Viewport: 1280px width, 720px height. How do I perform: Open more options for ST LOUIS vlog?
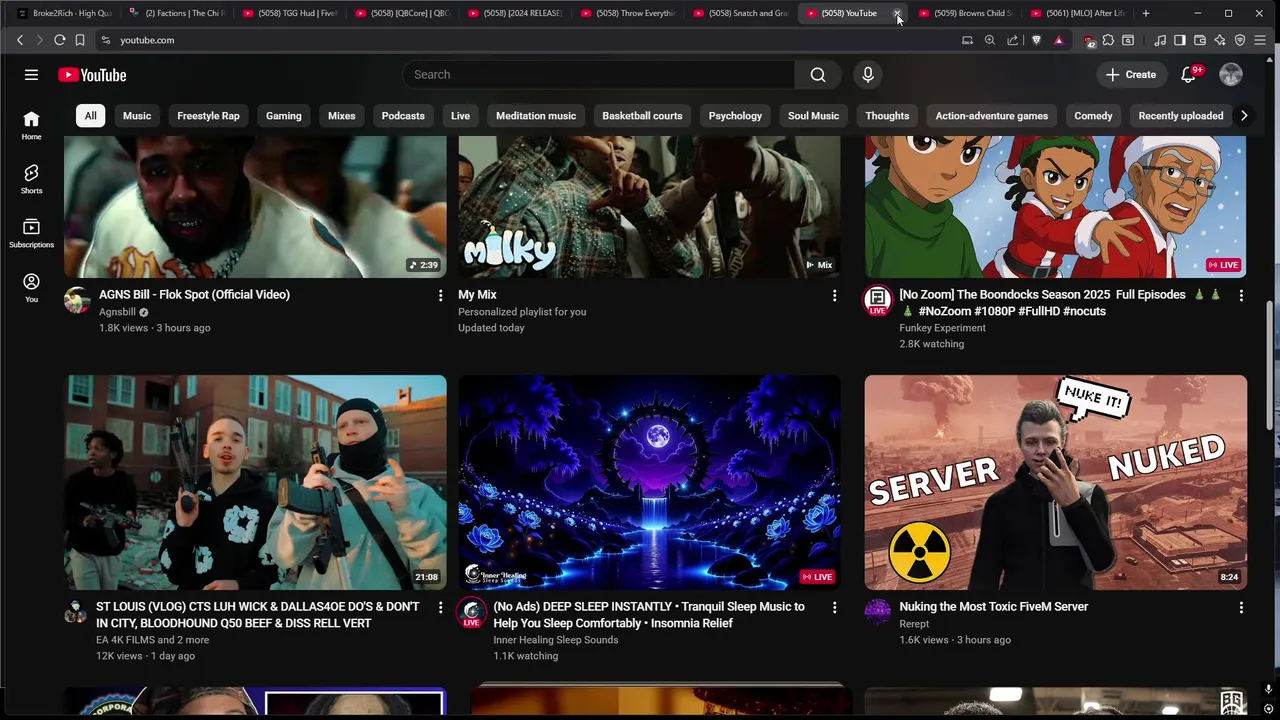point(440,607)
